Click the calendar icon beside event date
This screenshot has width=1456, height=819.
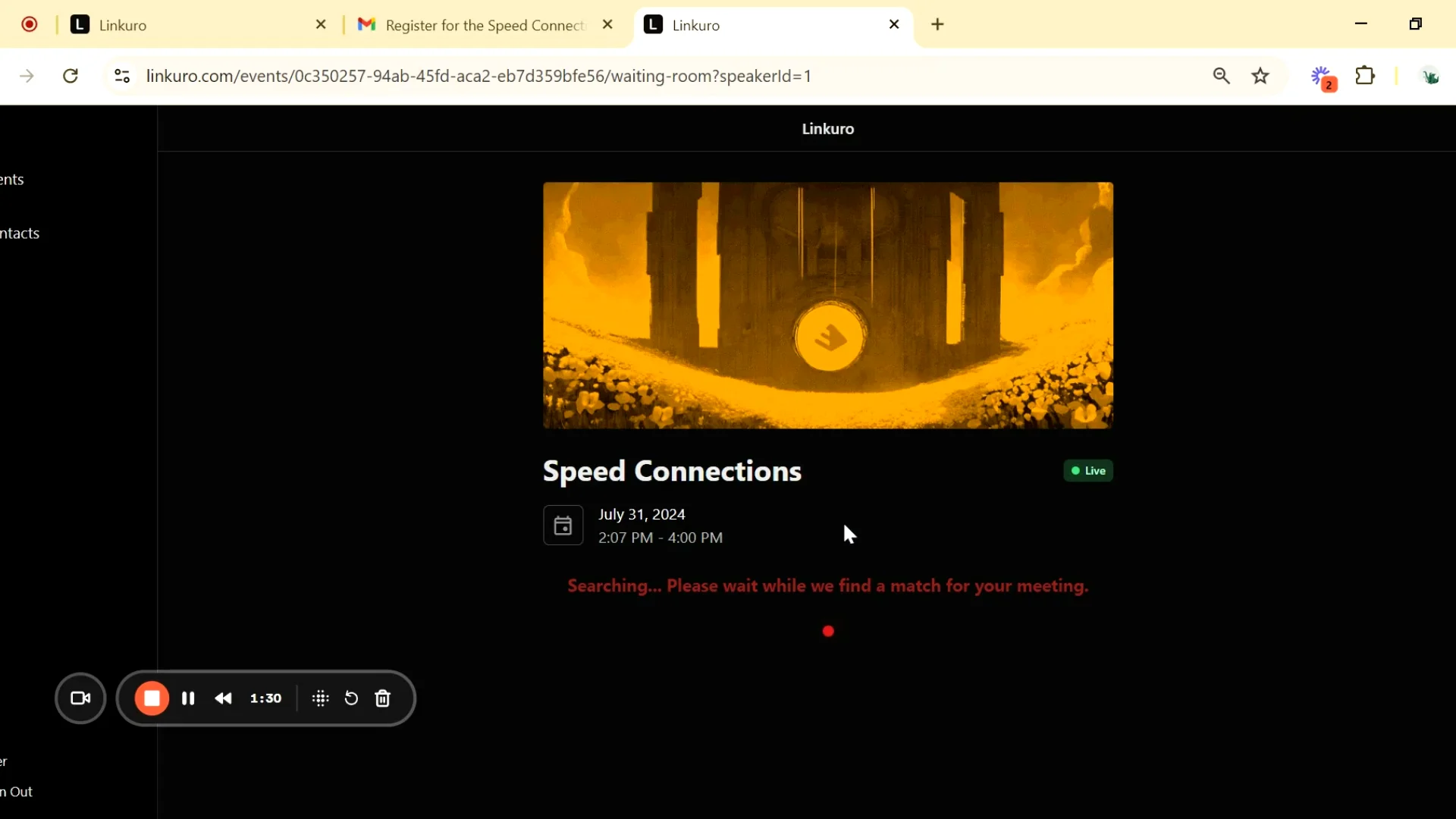tap(563, 526)
